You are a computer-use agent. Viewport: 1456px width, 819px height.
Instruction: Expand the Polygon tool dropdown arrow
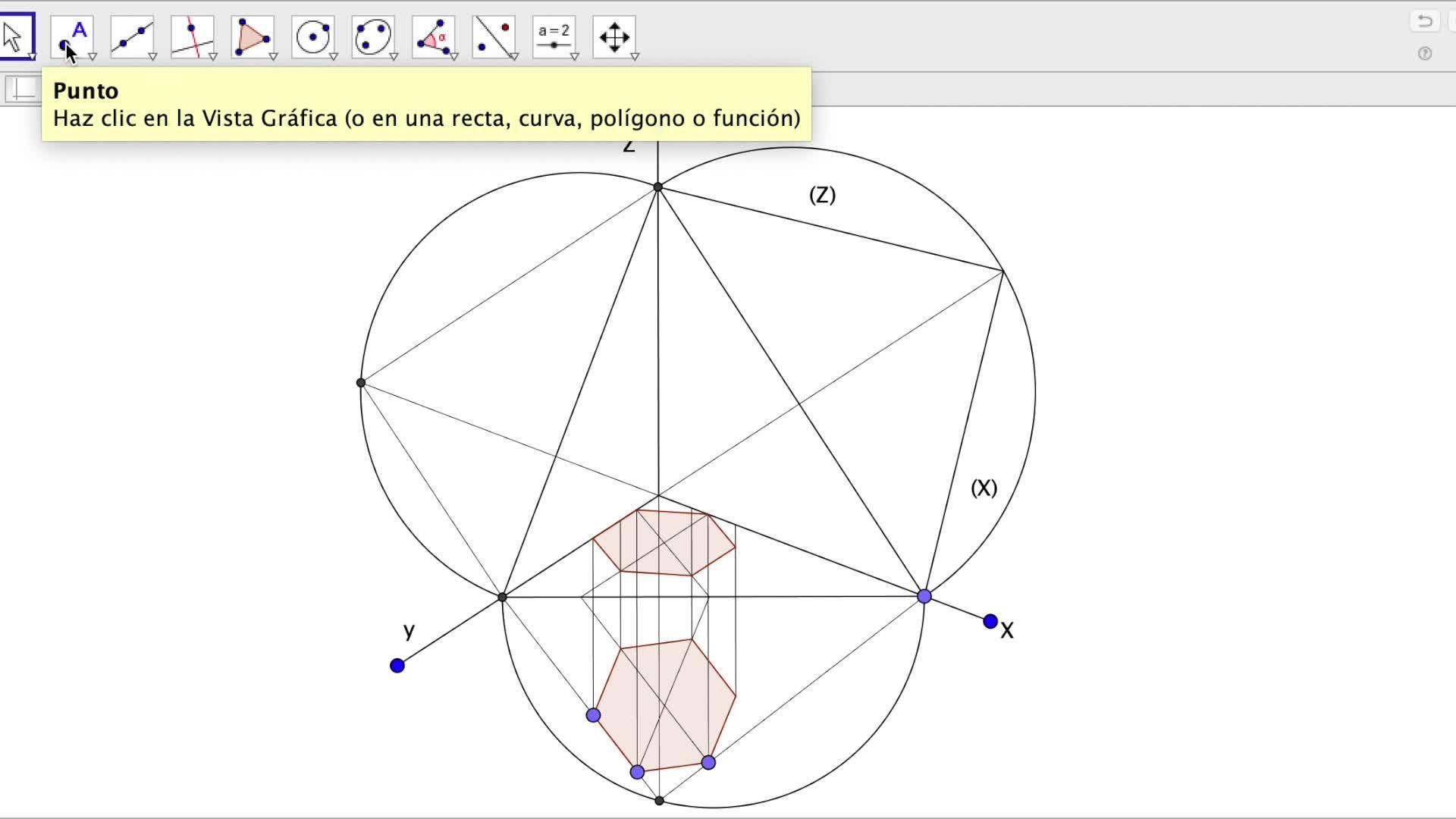tap(274, 57)
